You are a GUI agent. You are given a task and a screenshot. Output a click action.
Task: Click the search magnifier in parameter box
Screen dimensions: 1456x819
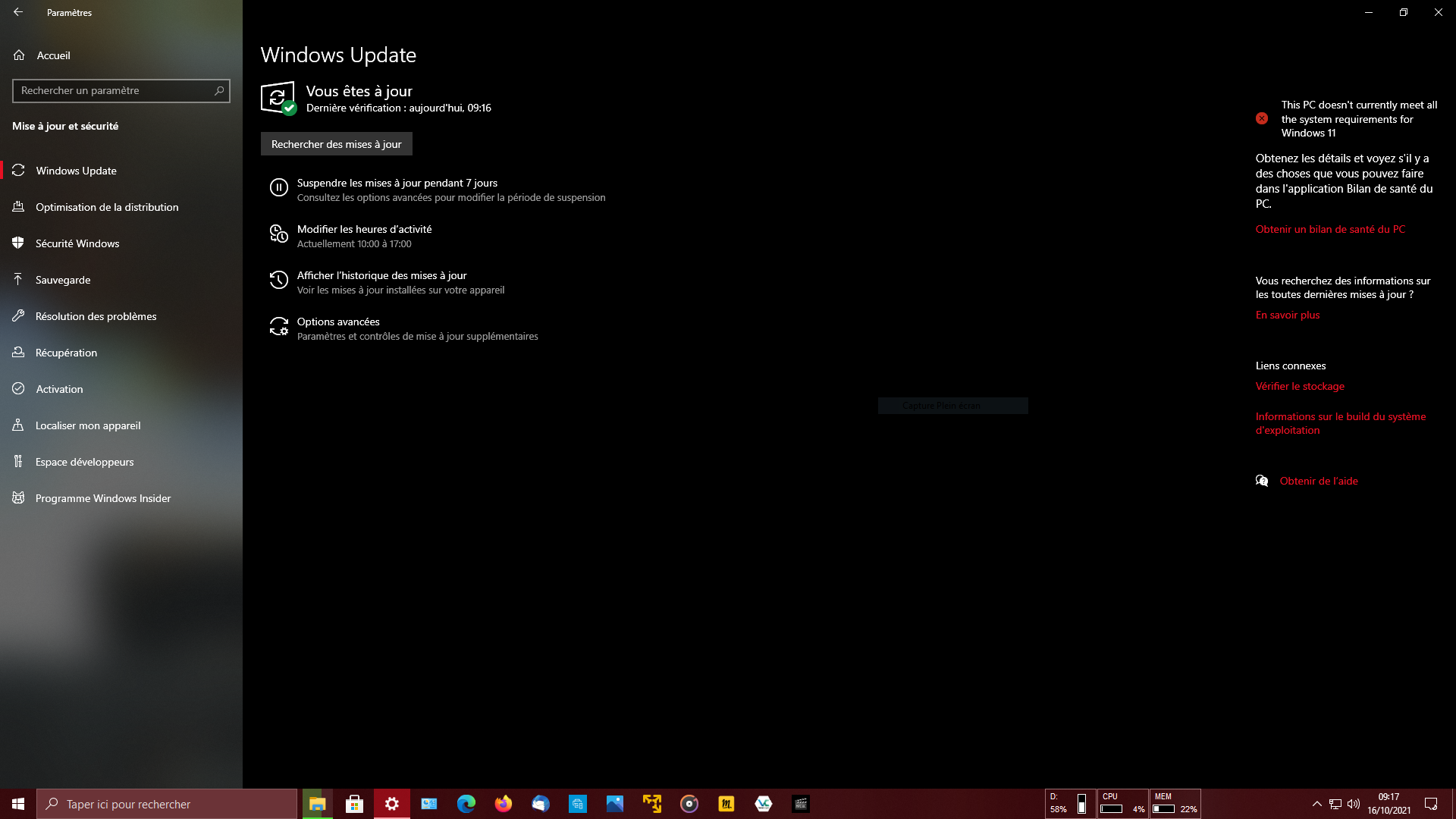click(219, 91)
